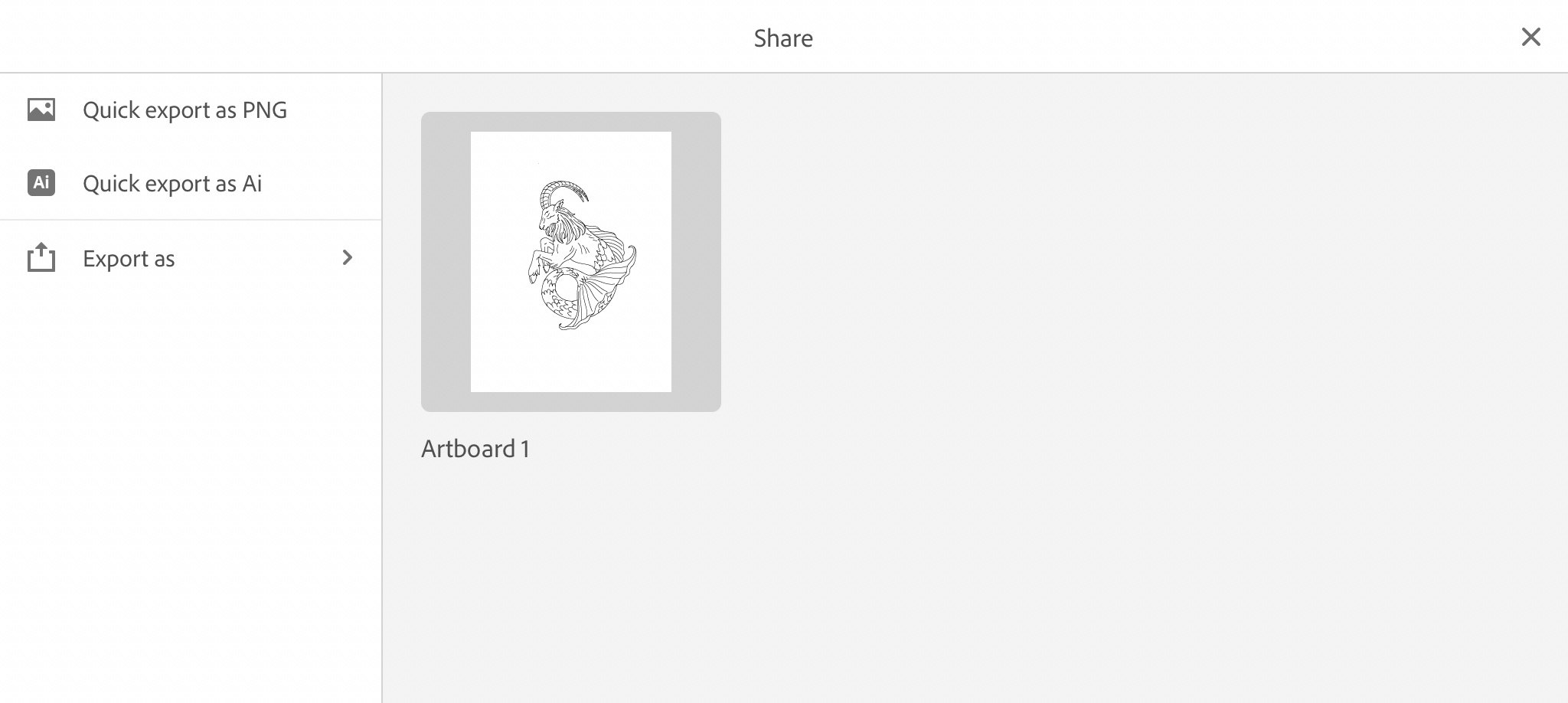Close the Share dialog with the X
The height and width of the screenshot is (703, 1568).
point(1530,37)
